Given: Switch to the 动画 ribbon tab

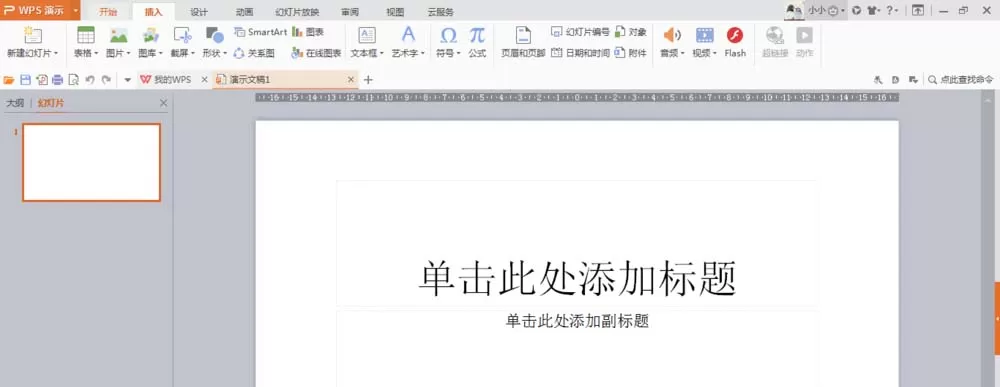Looking at the screenshot, I should pyautogui.click(x=244, y=12).
